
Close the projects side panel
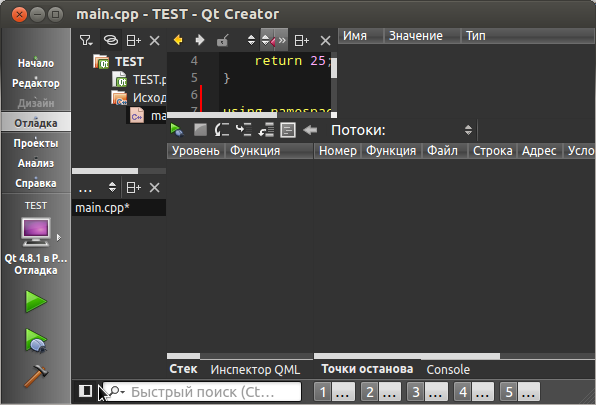click(154, 40)
